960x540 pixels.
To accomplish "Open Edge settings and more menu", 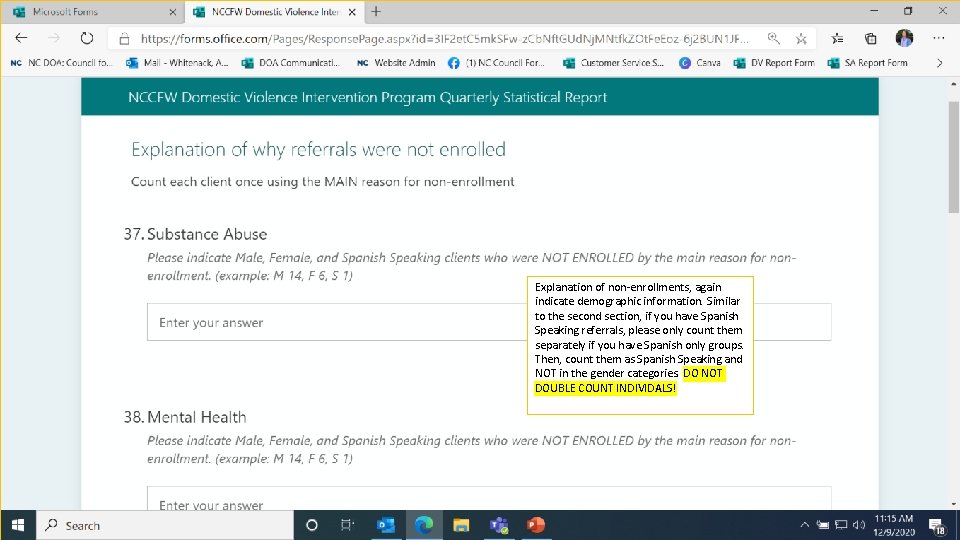I will [939, 38].
